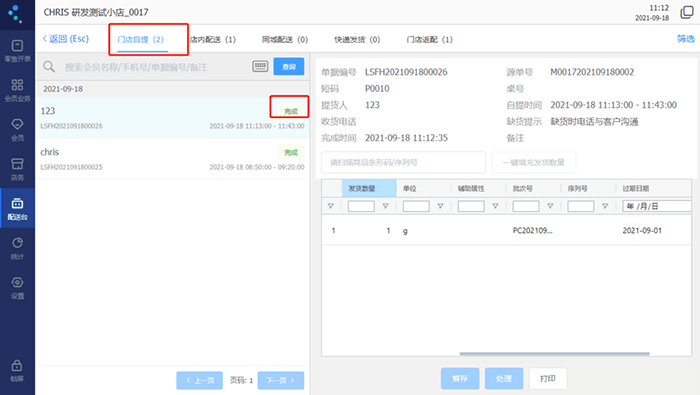Click the 缺货时电话与客户沟通 out-of-stock note
Viewport: 700px width, 395px height.
(594, 121)
